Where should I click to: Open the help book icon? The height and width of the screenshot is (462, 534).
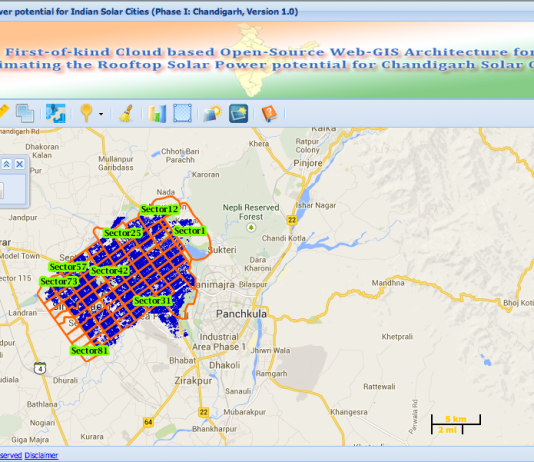pos(269,113)
